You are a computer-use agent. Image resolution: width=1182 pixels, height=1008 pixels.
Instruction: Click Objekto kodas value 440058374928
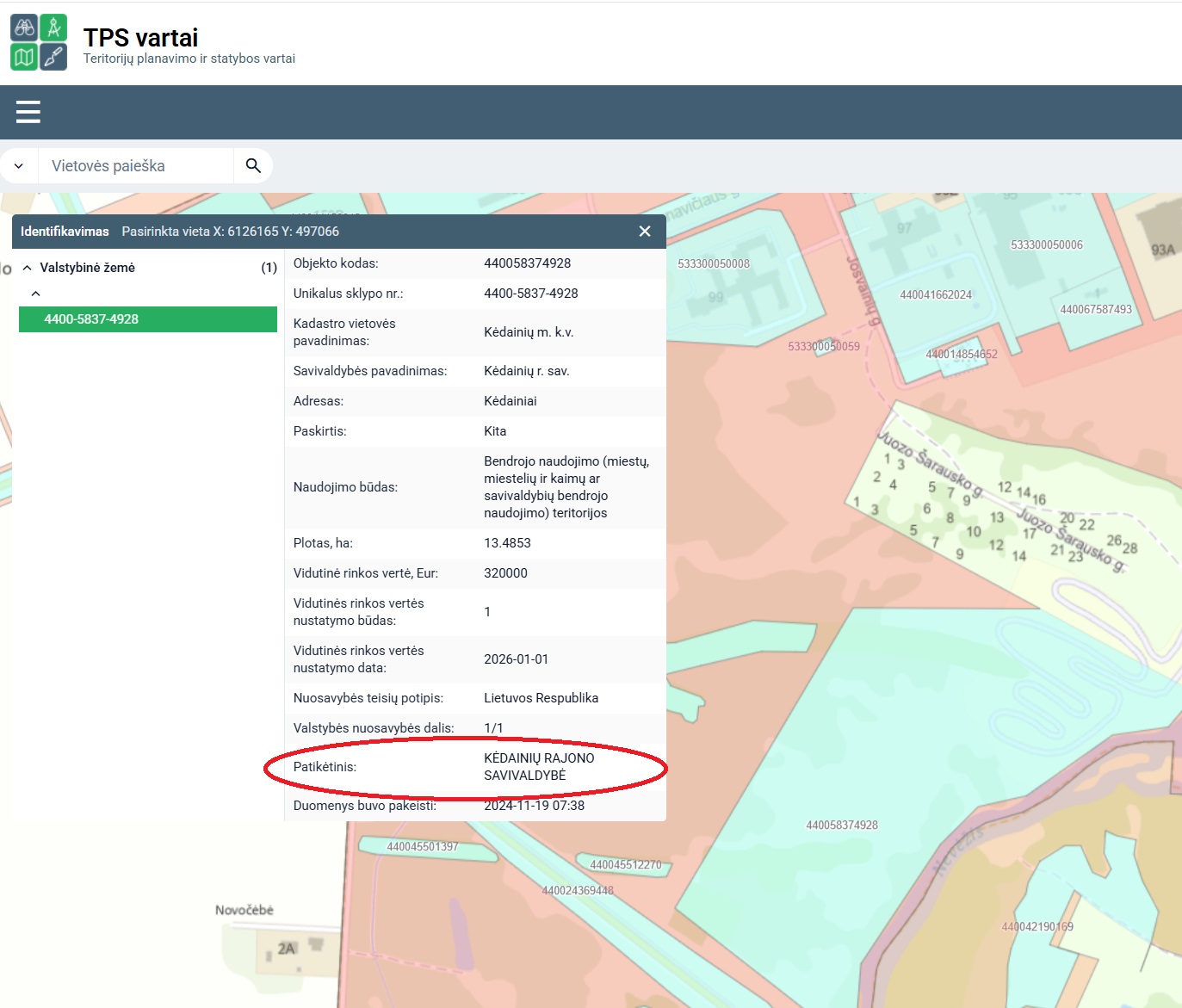point(528,263)
